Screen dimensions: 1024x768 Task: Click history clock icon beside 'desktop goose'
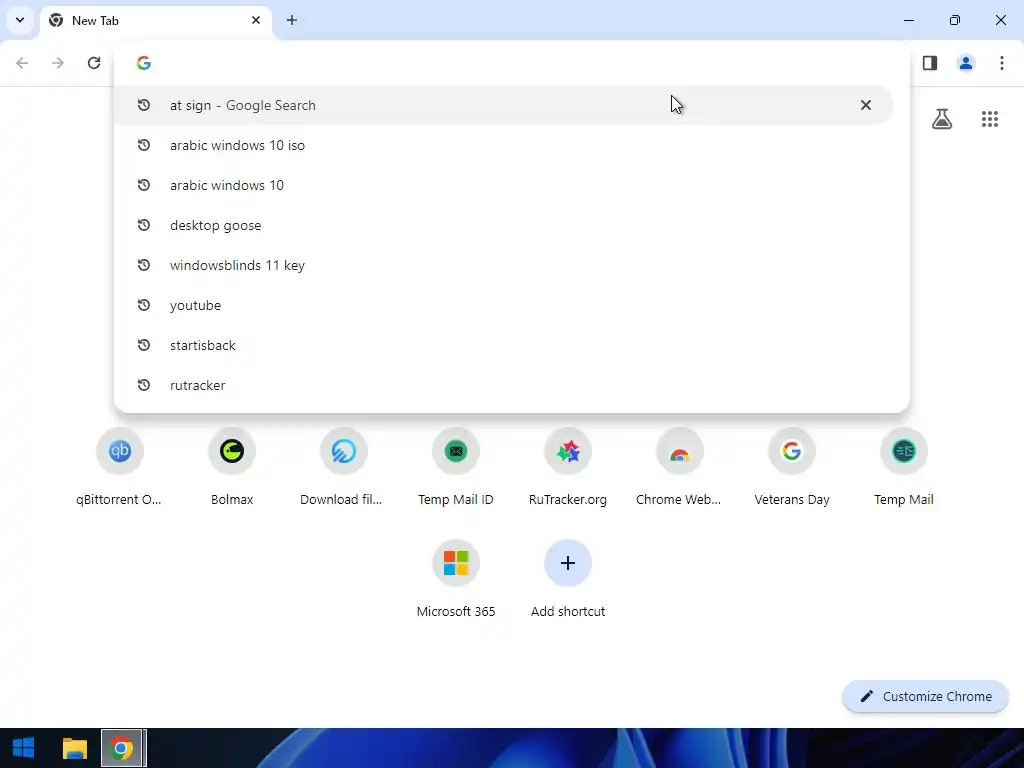click(x=144, y=225)
